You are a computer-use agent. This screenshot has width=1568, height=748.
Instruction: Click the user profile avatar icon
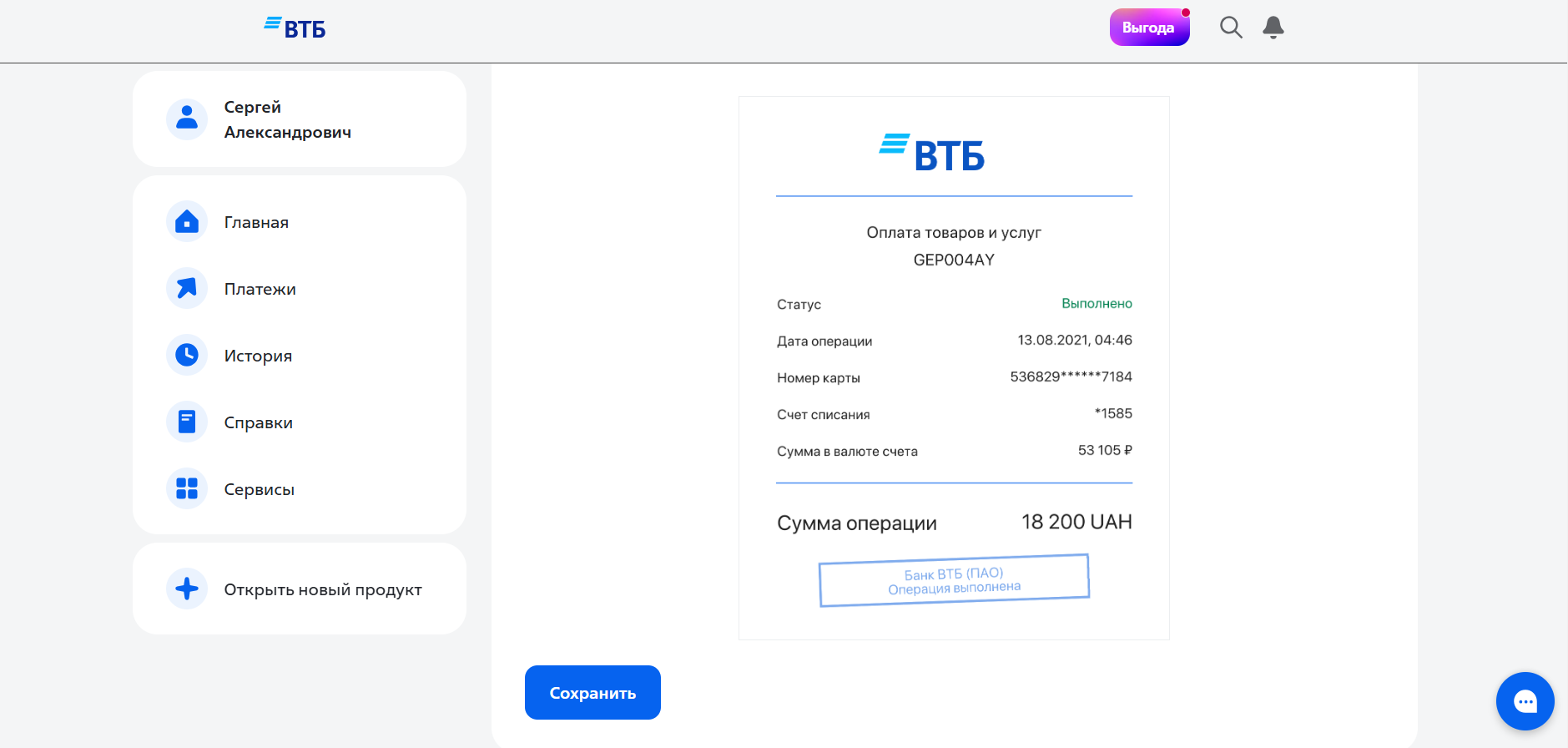pyautogui.click(x=187, y=119)
